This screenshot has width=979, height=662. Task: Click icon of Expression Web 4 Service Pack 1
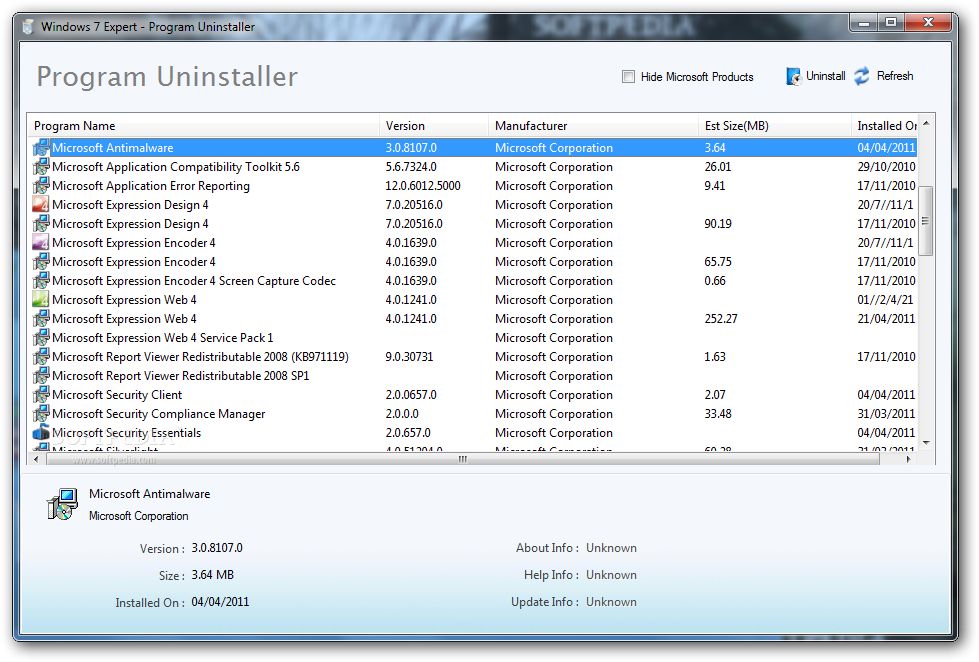pos(41,338)
